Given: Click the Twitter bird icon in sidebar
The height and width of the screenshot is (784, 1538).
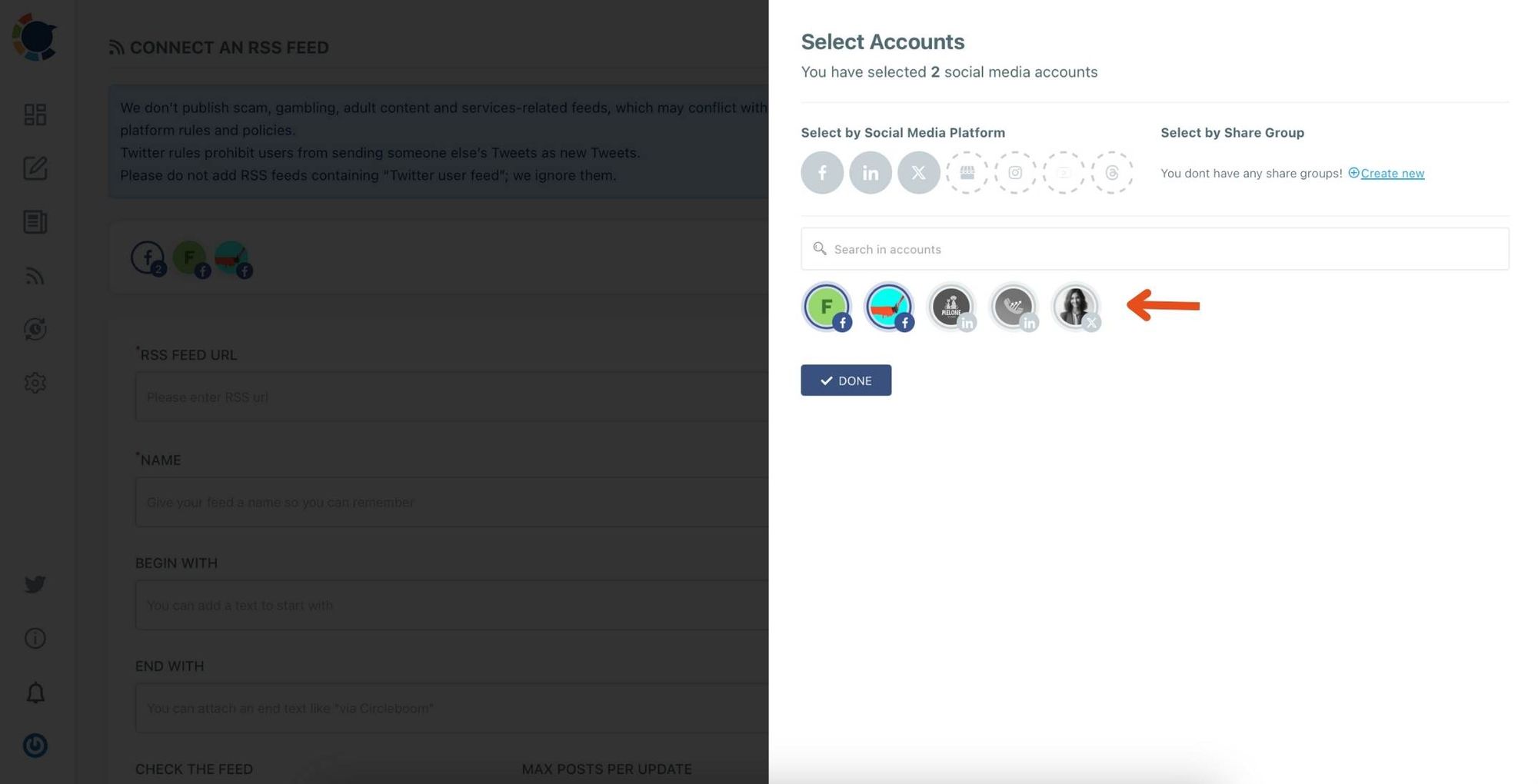Looking at the screenshot, I should coord(35,584).
